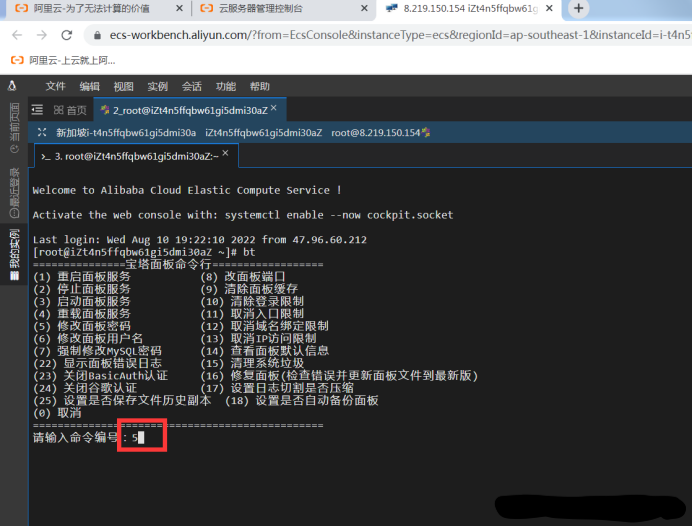Click the (10) 清除登录限制 menu line
Image resolution: width=693 pixels, height=527 pixels.
252,302
